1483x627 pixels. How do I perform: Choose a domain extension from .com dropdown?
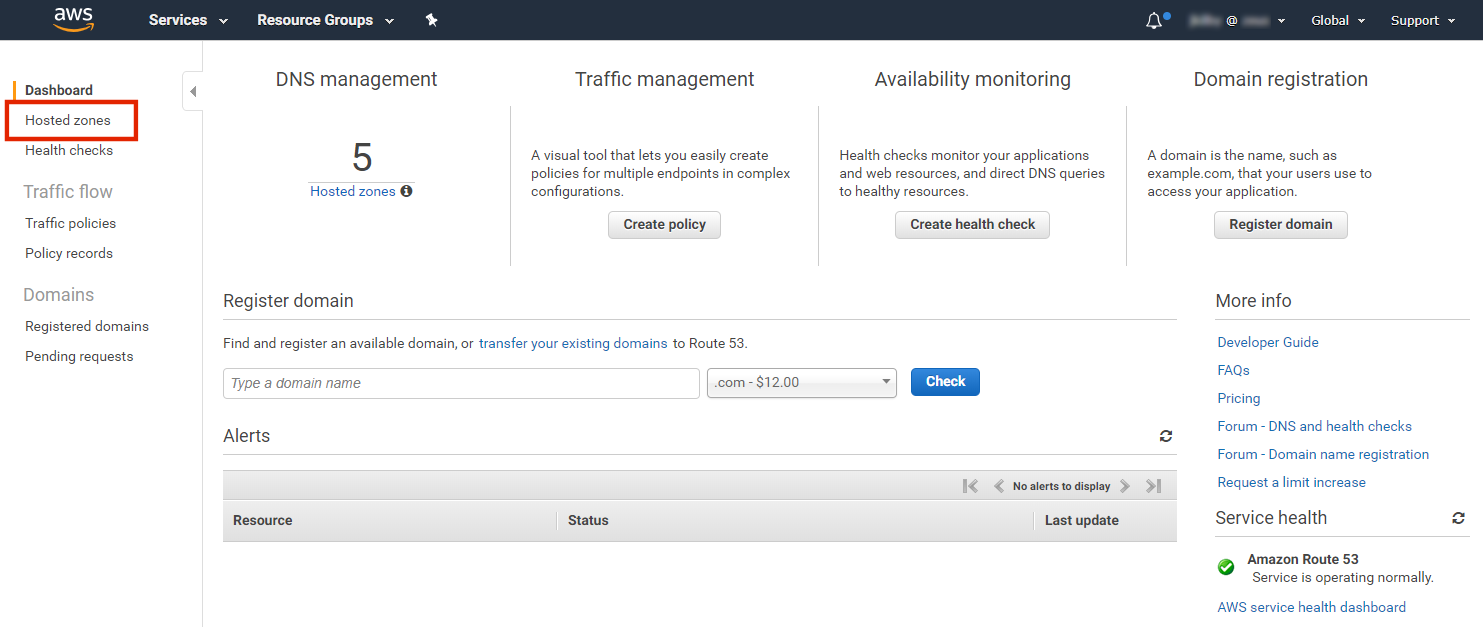802,383
